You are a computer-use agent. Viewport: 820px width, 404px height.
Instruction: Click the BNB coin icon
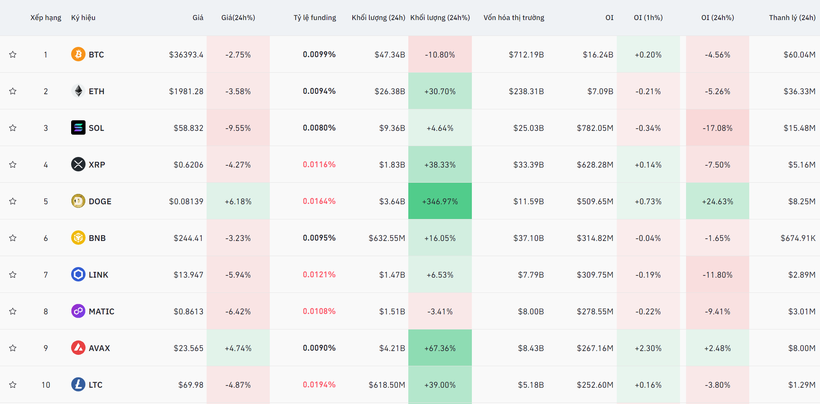78,238
